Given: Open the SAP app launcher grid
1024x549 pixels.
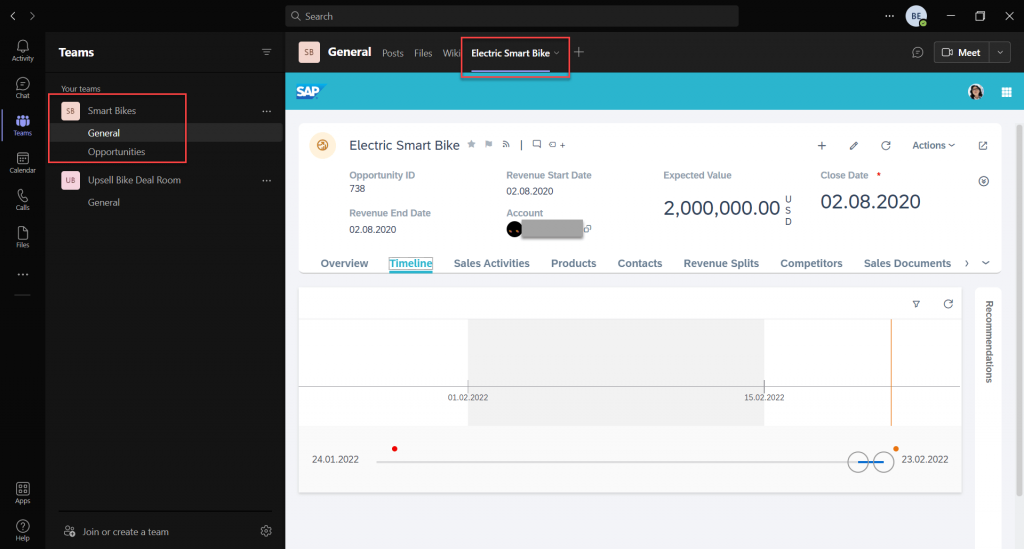Looking at the screenshot, I should click(1006, 92).
